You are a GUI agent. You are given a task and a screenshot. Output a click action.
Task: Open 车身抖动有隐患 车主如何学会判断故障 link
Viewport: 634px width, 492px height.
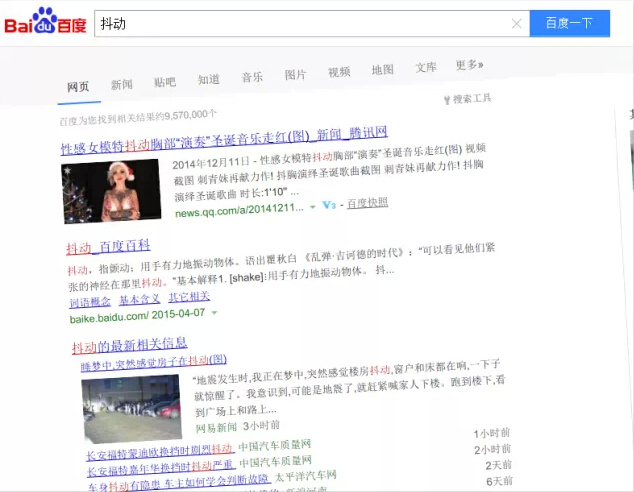tap(179, 482)
